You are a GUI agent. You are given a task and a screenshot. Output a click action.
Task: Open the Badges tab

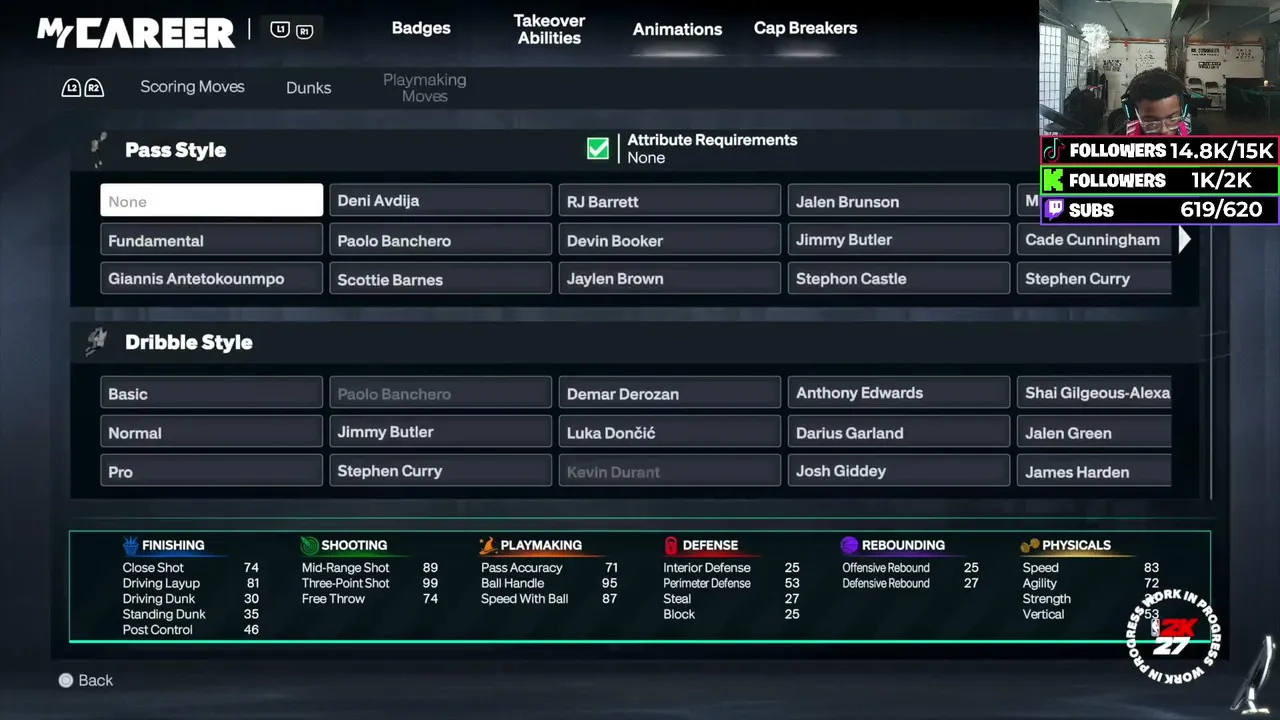[421, 28]
